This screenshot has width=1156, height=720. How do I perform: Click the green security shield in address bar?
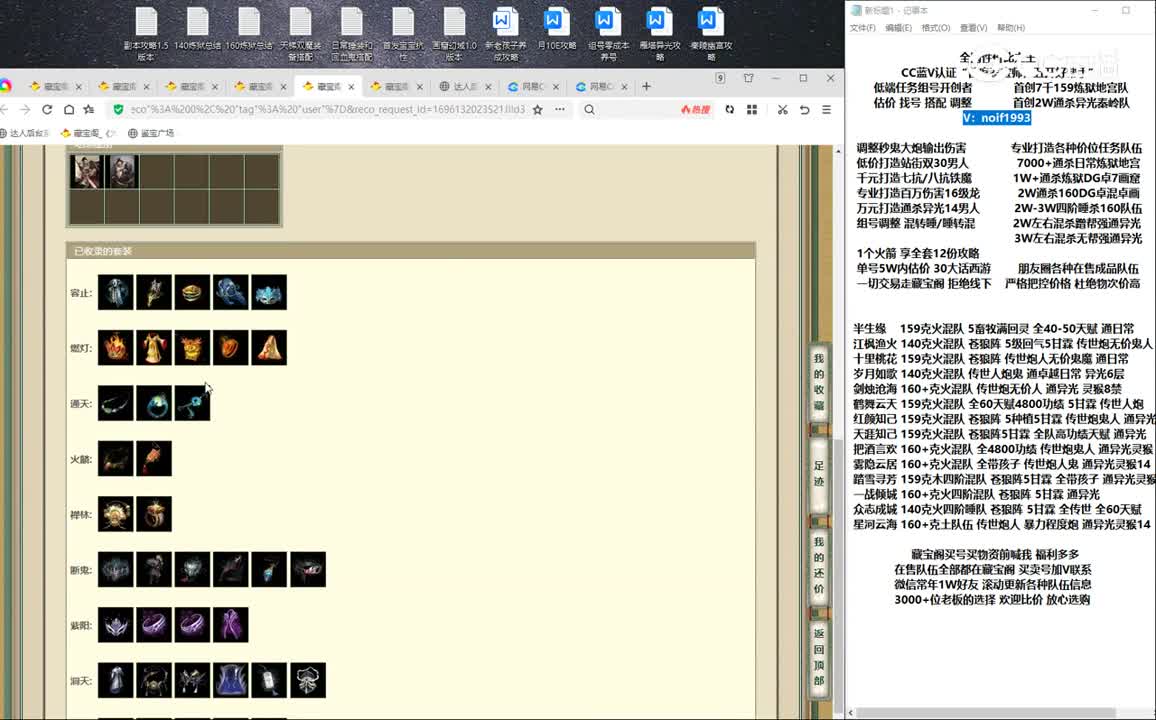[x=118, y=109]
